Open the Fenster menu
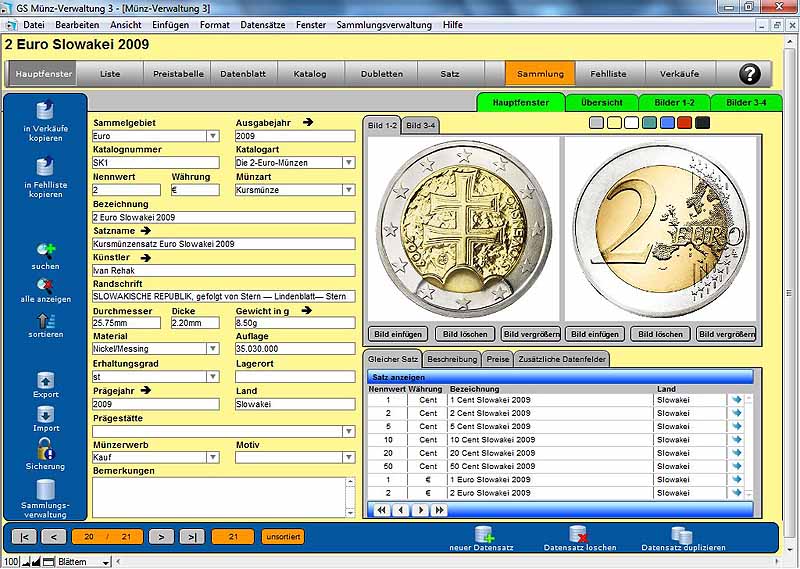Viewport: 800px width, 569px height. [x=311, y=24]
